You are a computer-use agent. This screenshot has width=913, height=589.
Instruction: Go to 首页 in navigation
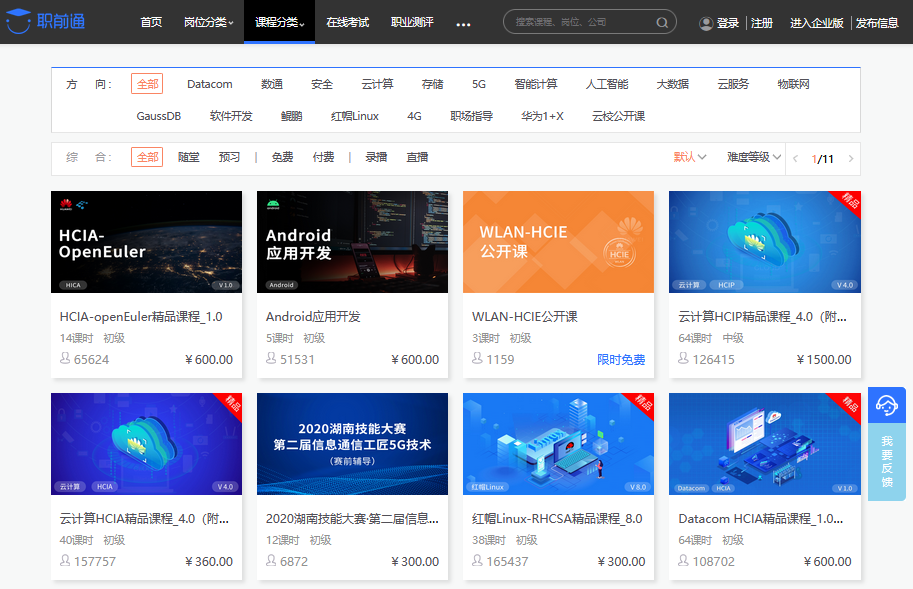[151, 22]
